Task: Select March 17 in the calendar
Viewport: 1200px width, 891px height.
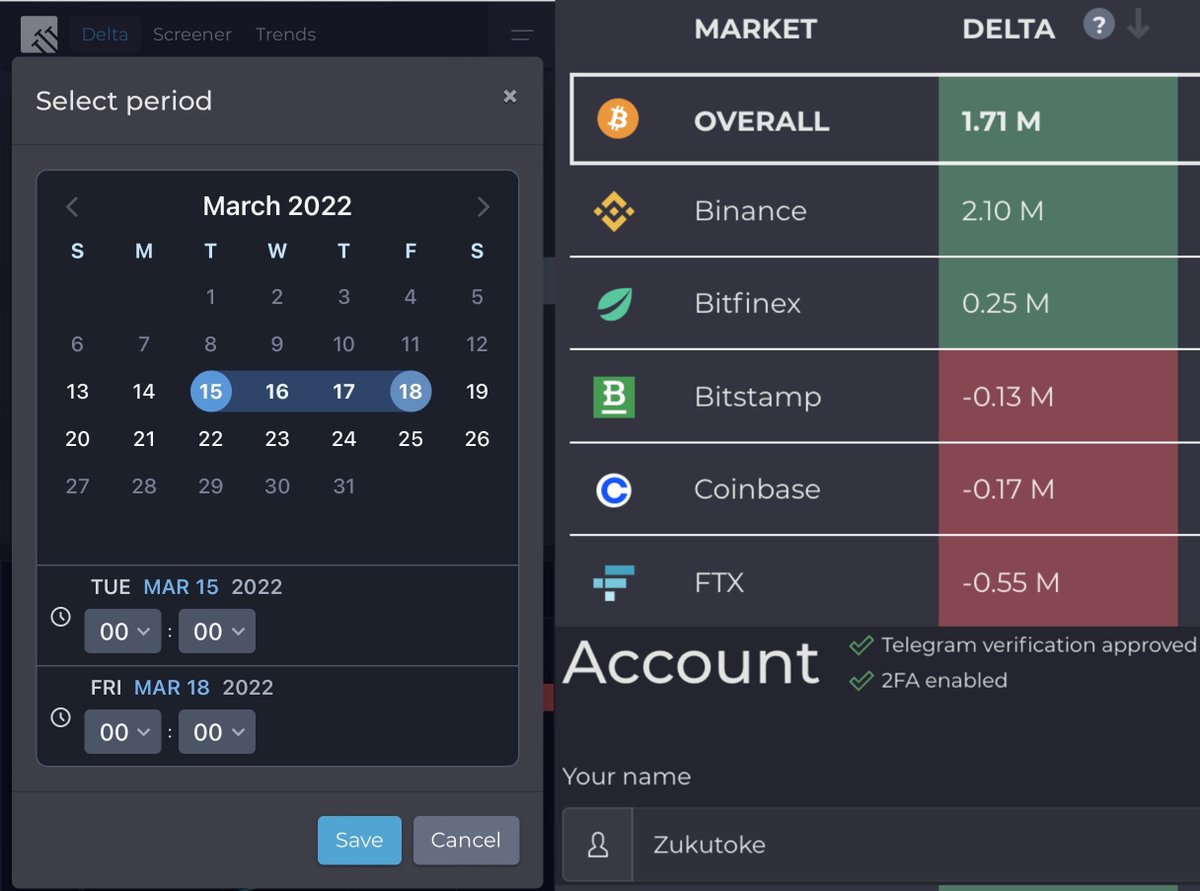Action: point(344,391)
